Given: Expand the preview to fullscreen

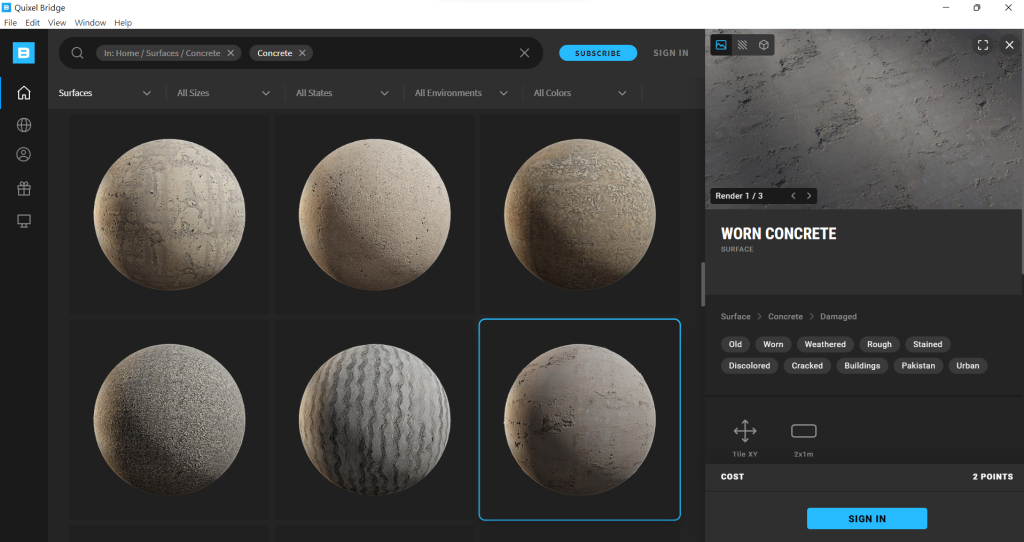Looking at the screenshot, I should 983,45.
